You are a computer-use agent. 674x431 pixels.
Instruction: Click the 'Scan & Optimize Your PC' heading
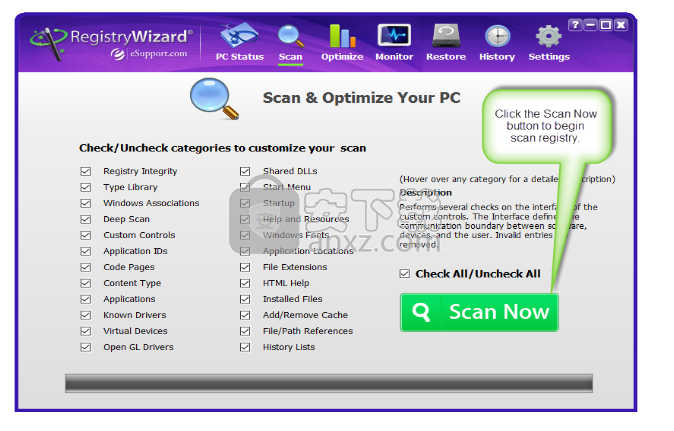tap(362, 98)
